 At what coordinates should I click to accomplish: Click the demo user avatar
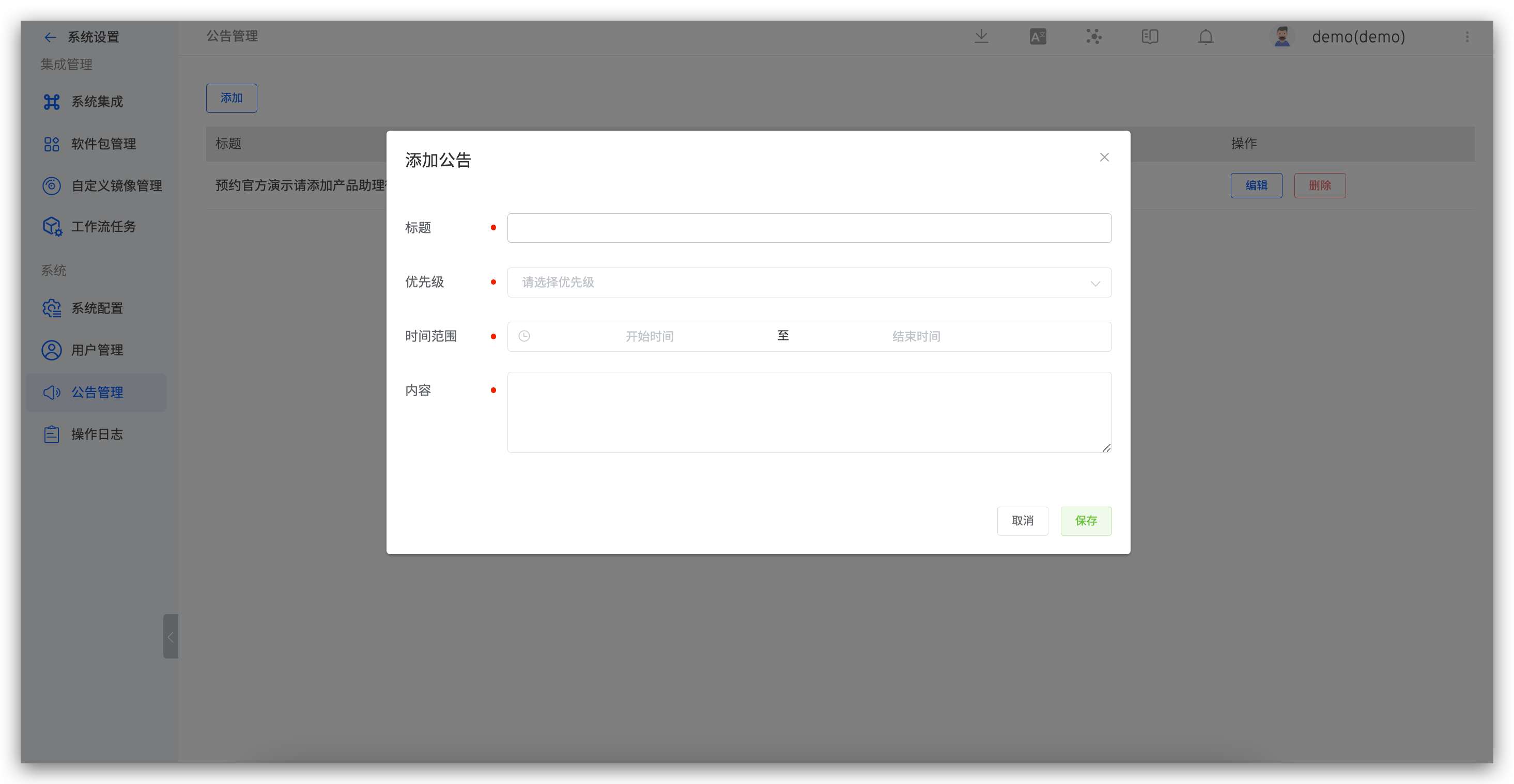(x=1282, y=36)
